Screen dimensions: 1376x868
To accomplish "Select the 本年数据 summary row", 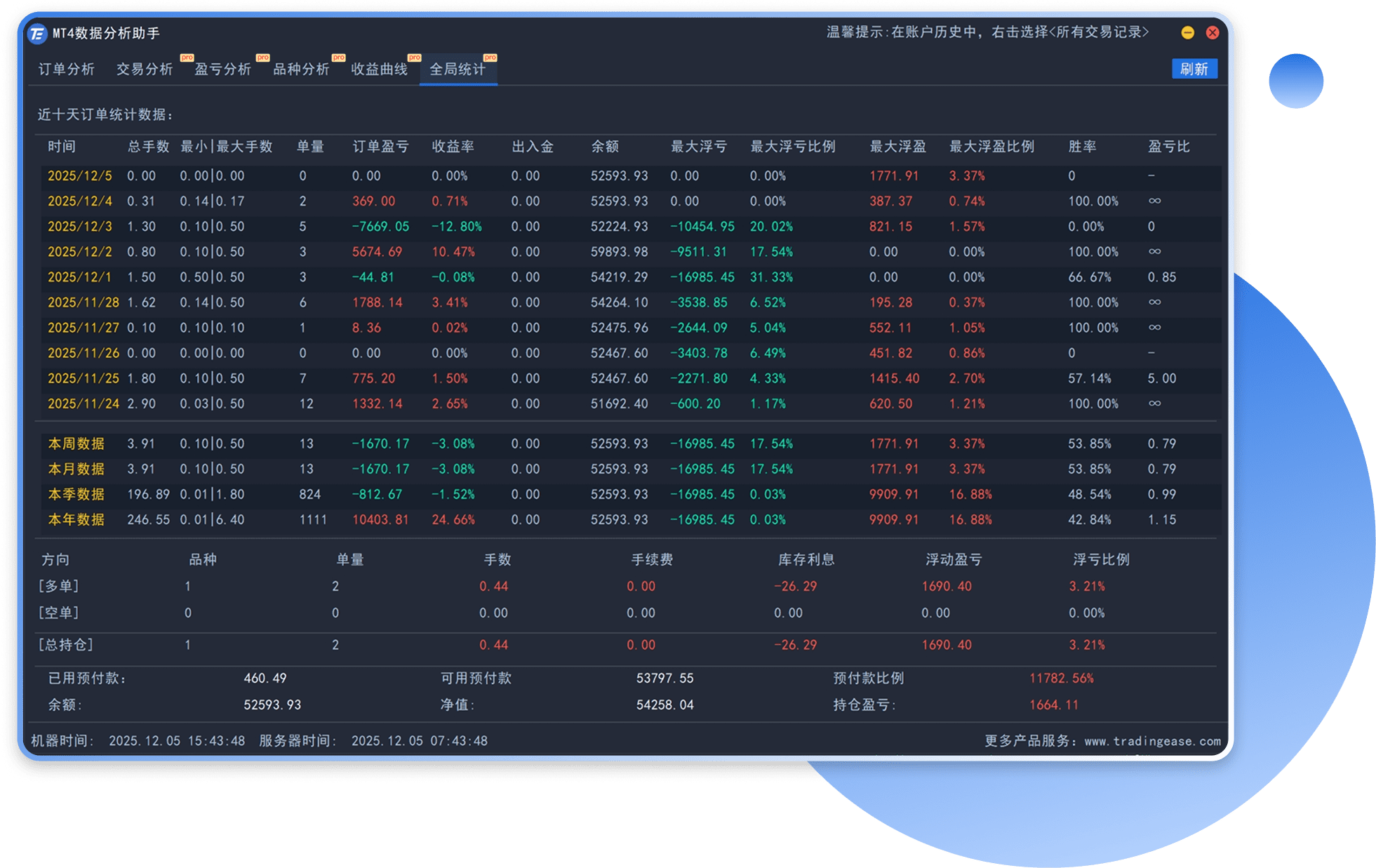I will click(629, 519).
